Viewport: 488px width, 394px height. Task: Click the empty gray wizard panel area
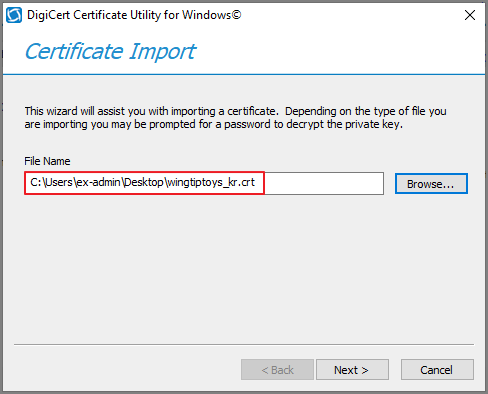(244, 267)
